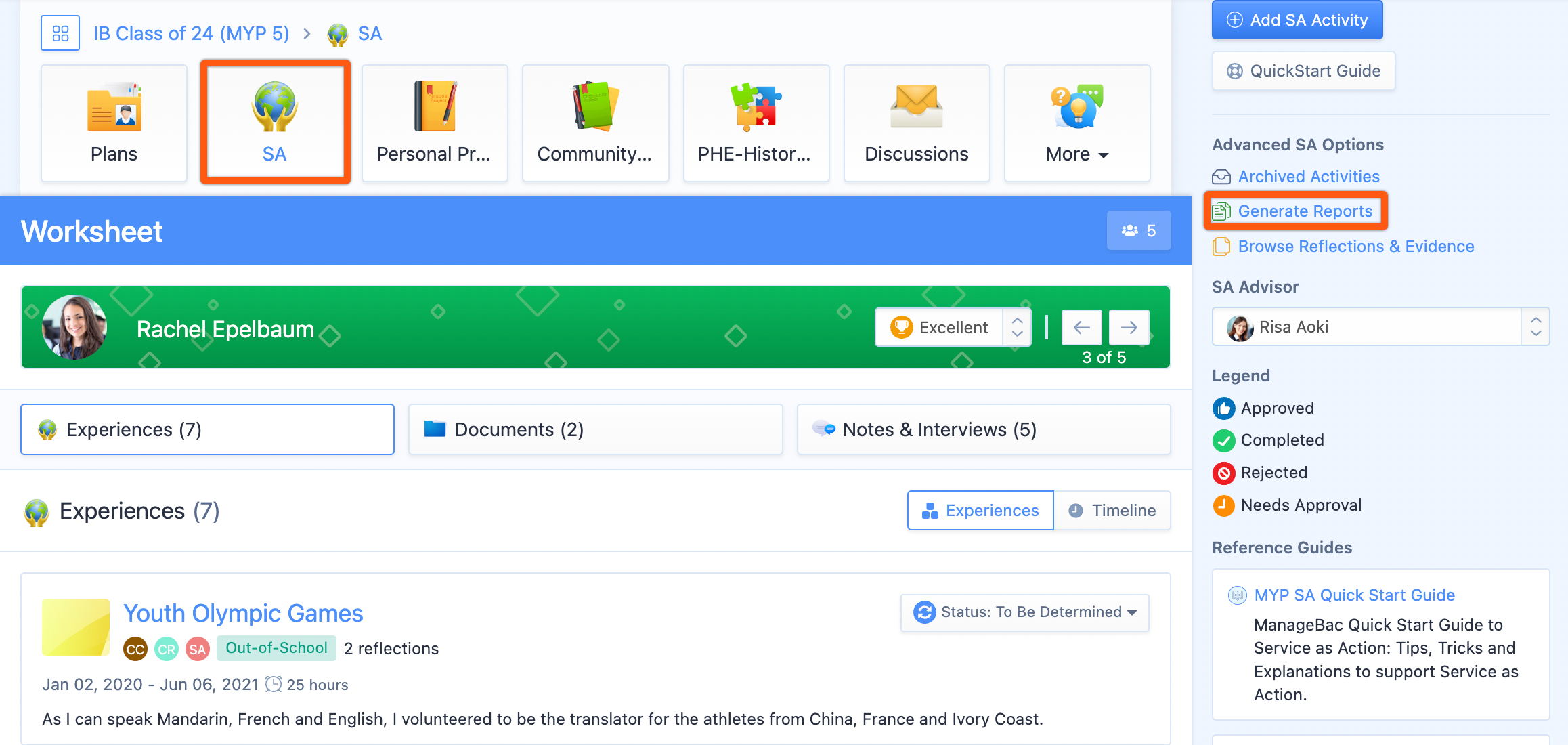The image size is (1568, 745).
Task: Switch to Timeline view toggle
Action: coord(1112,511)
